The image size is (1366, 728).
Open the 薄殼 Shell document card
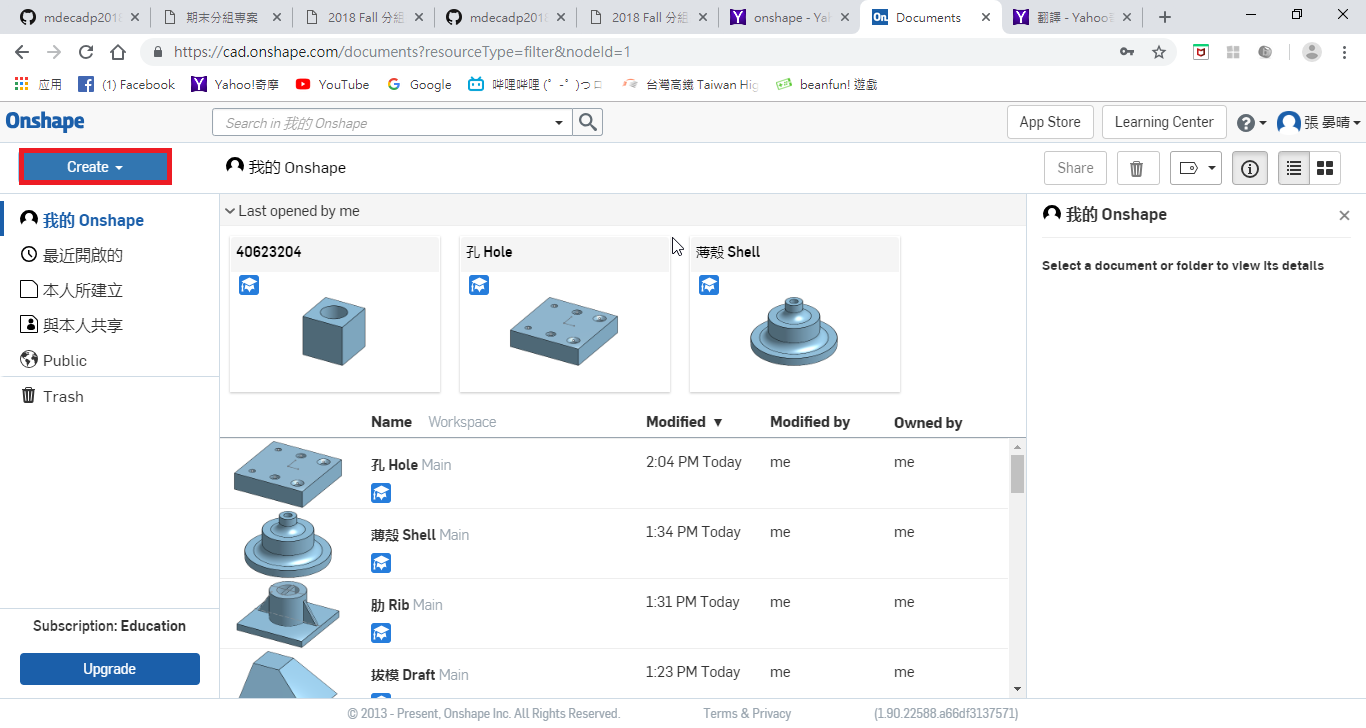point(795,314)
